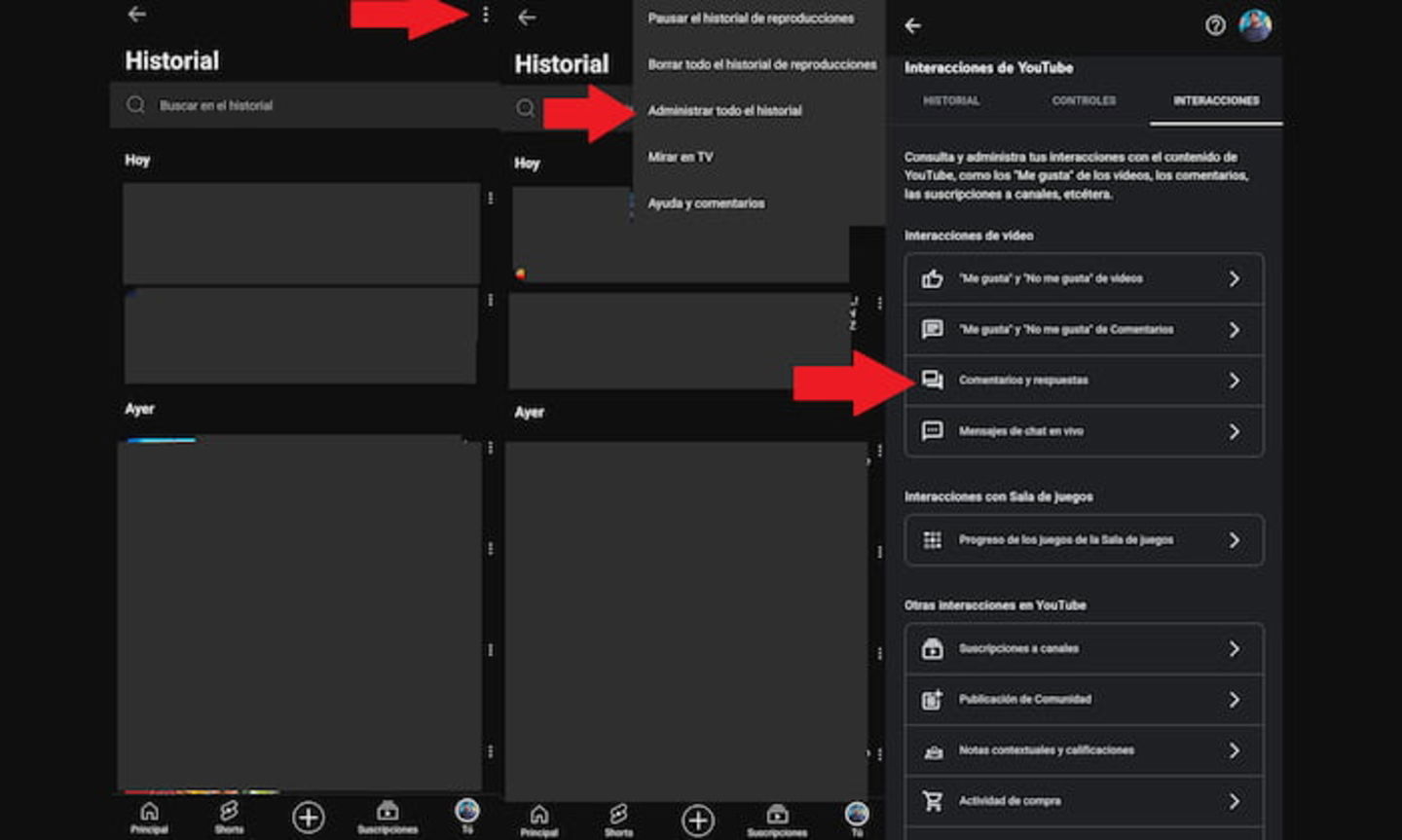Switch to the HISTORIAL tab
Image resolution: width=1402 pixels, height=840 pixels.
pyautogui.click(x=951, y=100)
